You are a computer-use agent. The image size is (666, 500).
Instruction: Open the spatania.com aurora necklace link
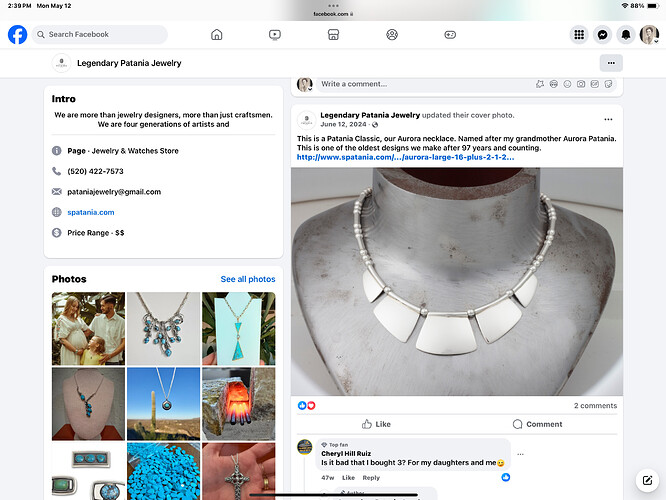click(405, 157)
